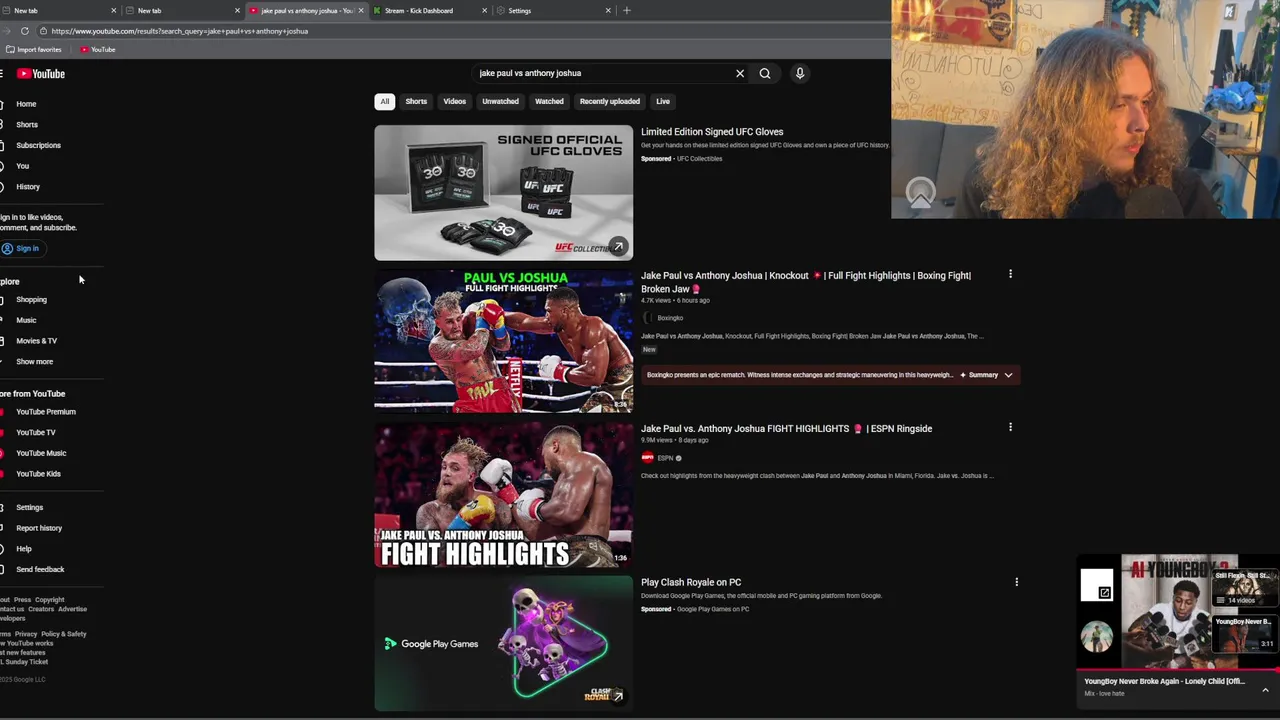Open Settings in sidebar
The height and width of the screenshot is (720, 1280).
click(x=29, y=507)
